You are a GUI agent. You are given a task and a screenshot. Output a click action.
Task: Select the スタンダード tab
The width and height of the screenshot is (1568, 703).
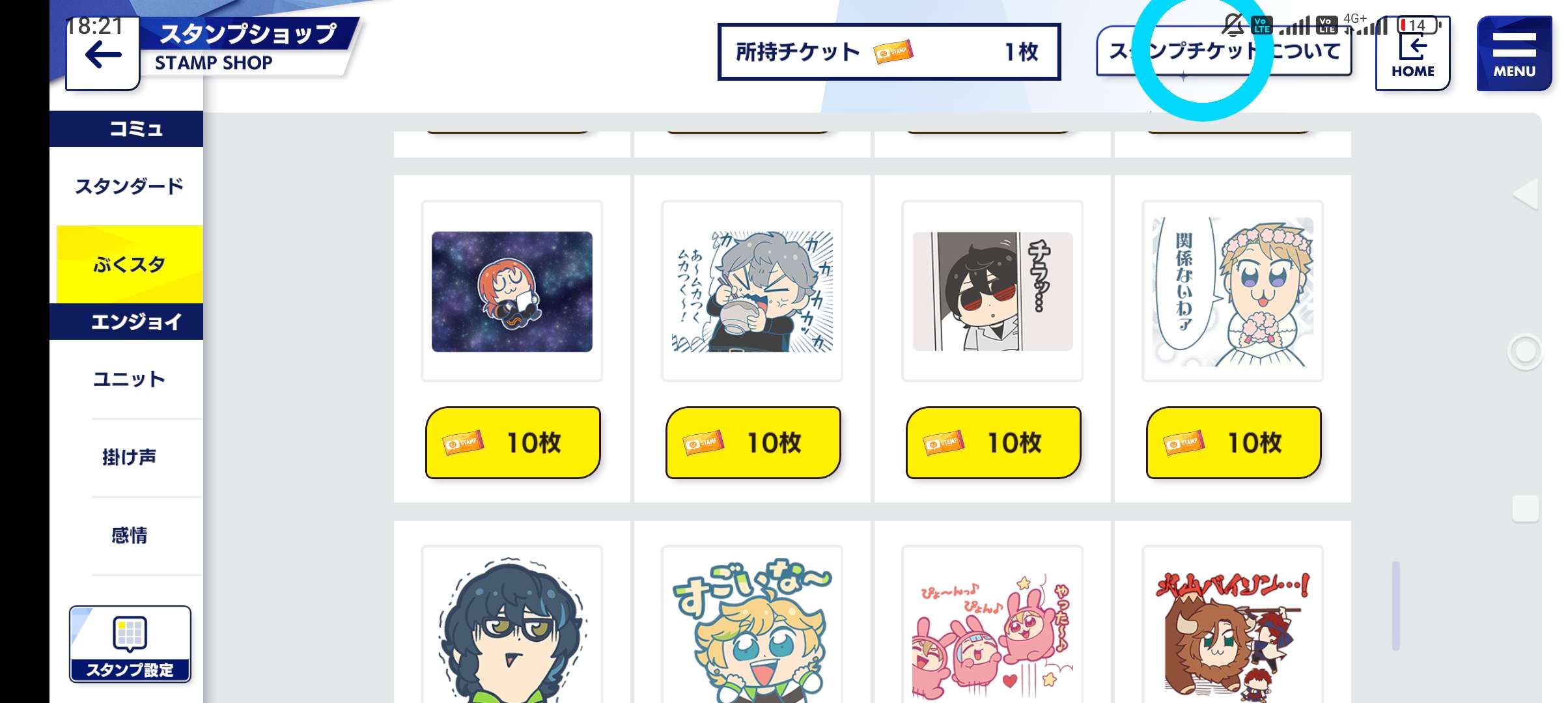click(x=129, y=186)
